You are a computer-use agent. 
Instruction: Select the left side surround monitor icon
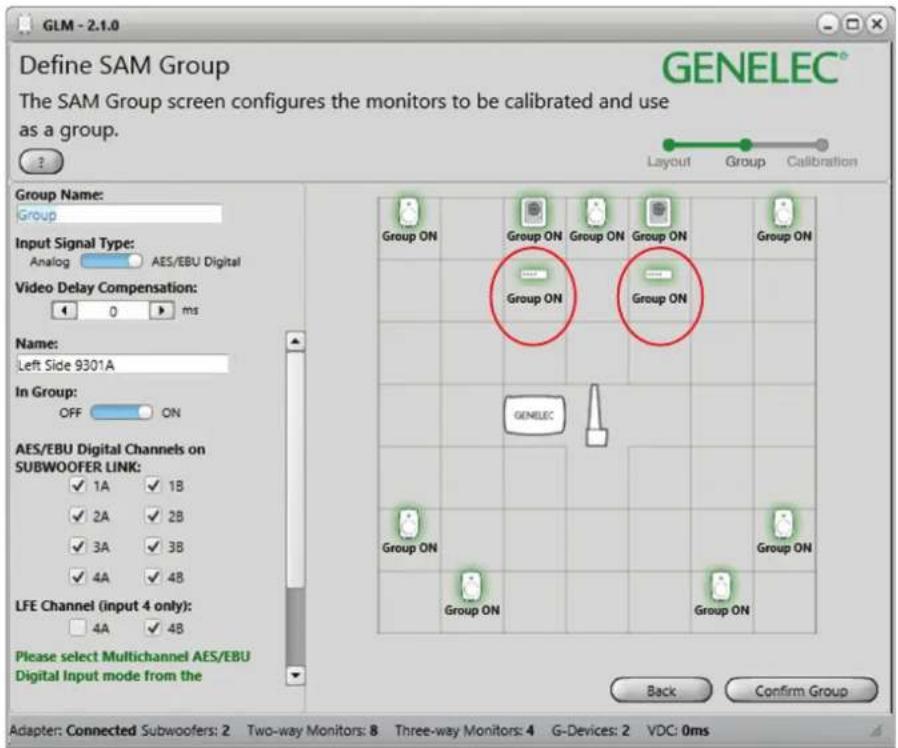(409, 524)
